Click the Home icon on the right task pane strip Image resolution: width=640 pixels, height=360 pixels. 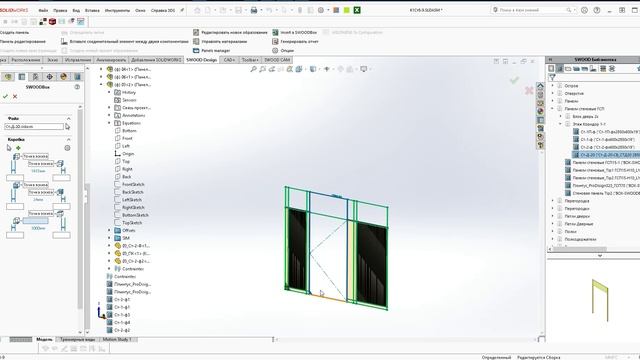coord(540,86)
